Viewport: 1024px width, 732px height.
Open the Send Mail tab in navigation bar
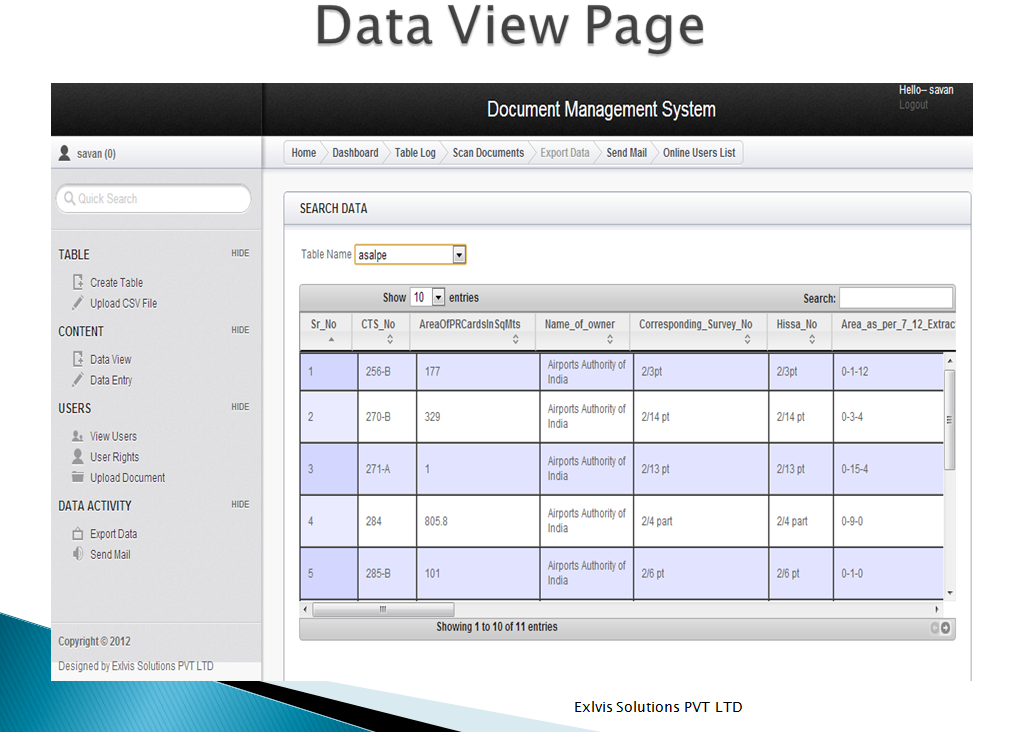[x=626, y=153]
